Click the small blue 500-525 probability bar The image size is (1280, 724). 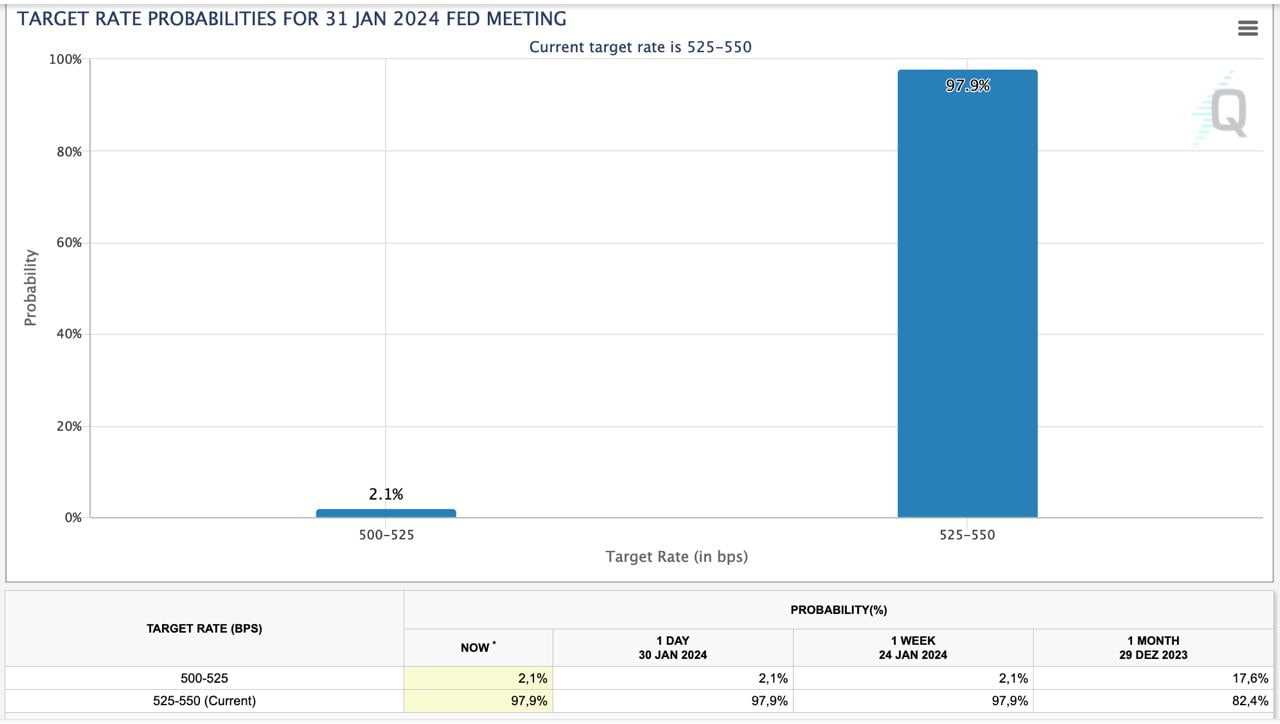click(x=386, y=513)
